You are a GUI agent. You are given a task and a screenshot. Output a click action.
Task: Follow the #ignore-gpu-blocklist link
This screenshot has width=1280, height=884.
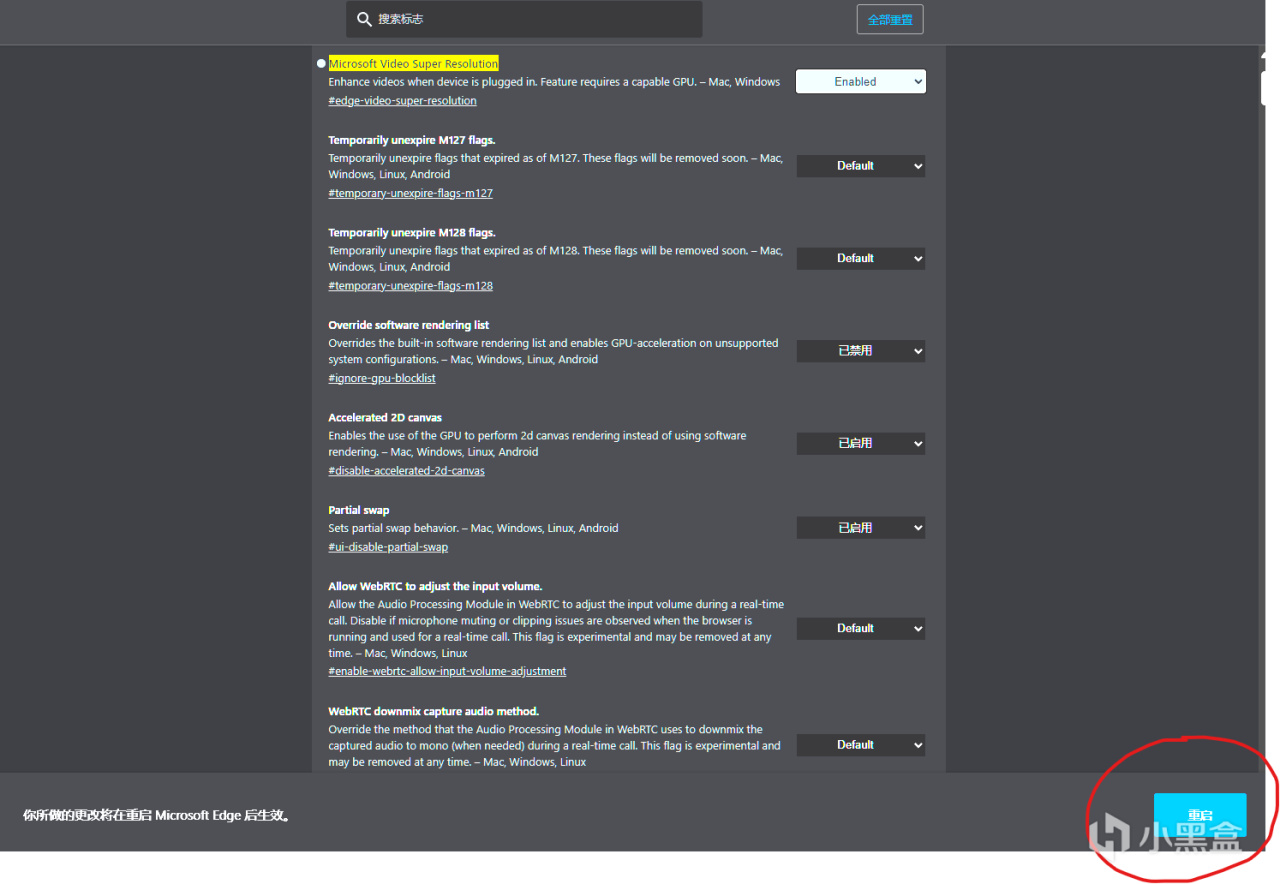click(382, 378)
